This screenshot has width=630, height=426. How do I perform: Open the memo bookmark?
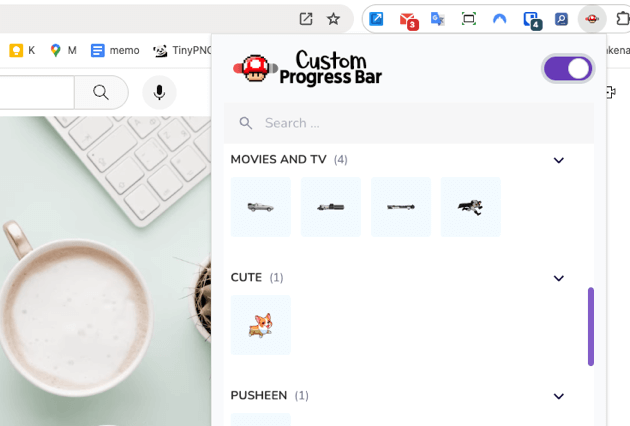[x=115, y=50]
